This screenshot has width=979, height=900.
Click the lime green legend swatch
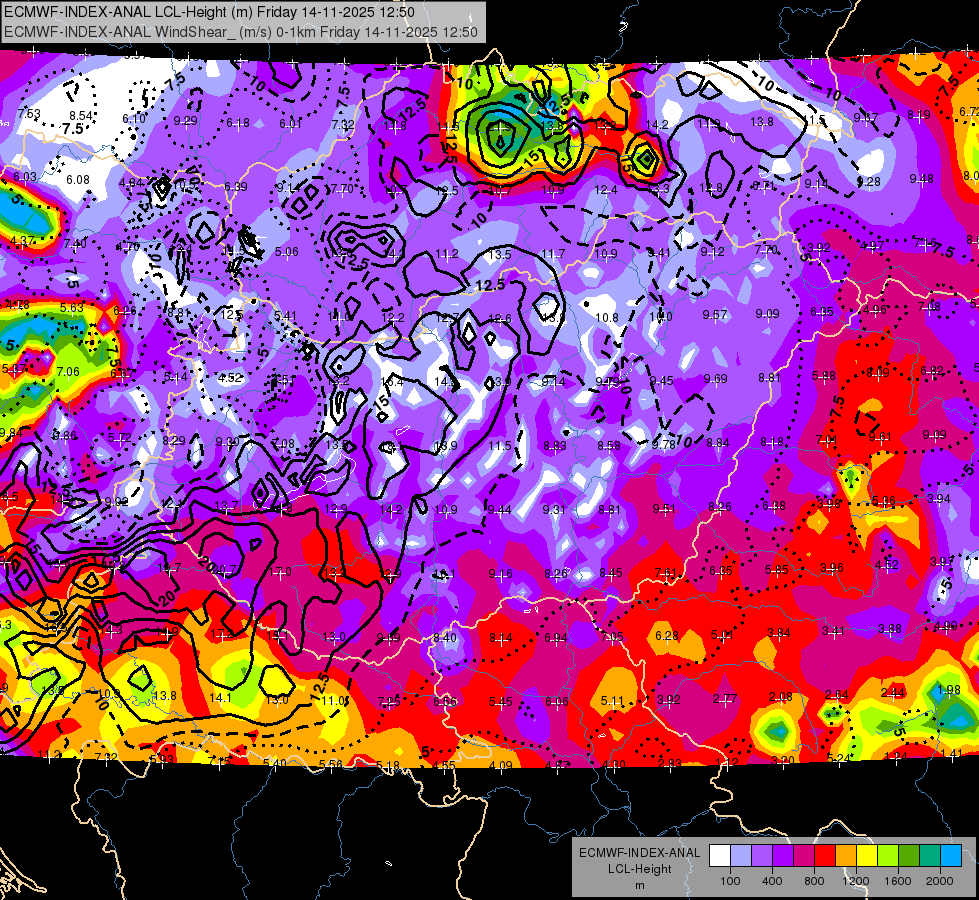tap(887, 856)
